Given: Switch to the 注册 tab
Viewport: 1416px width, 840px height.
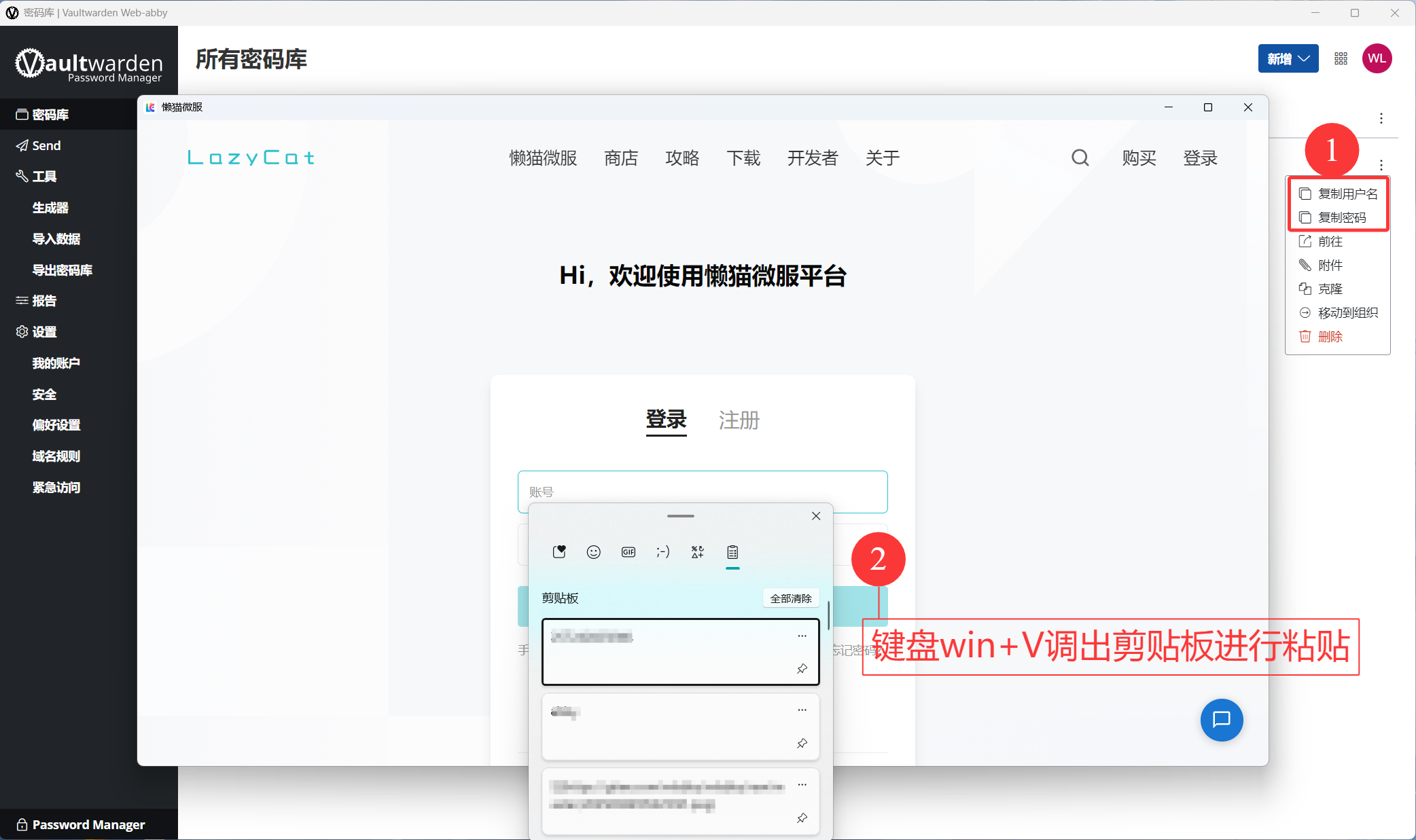Looking at the screenshot, I should click(x=739, y=420).
